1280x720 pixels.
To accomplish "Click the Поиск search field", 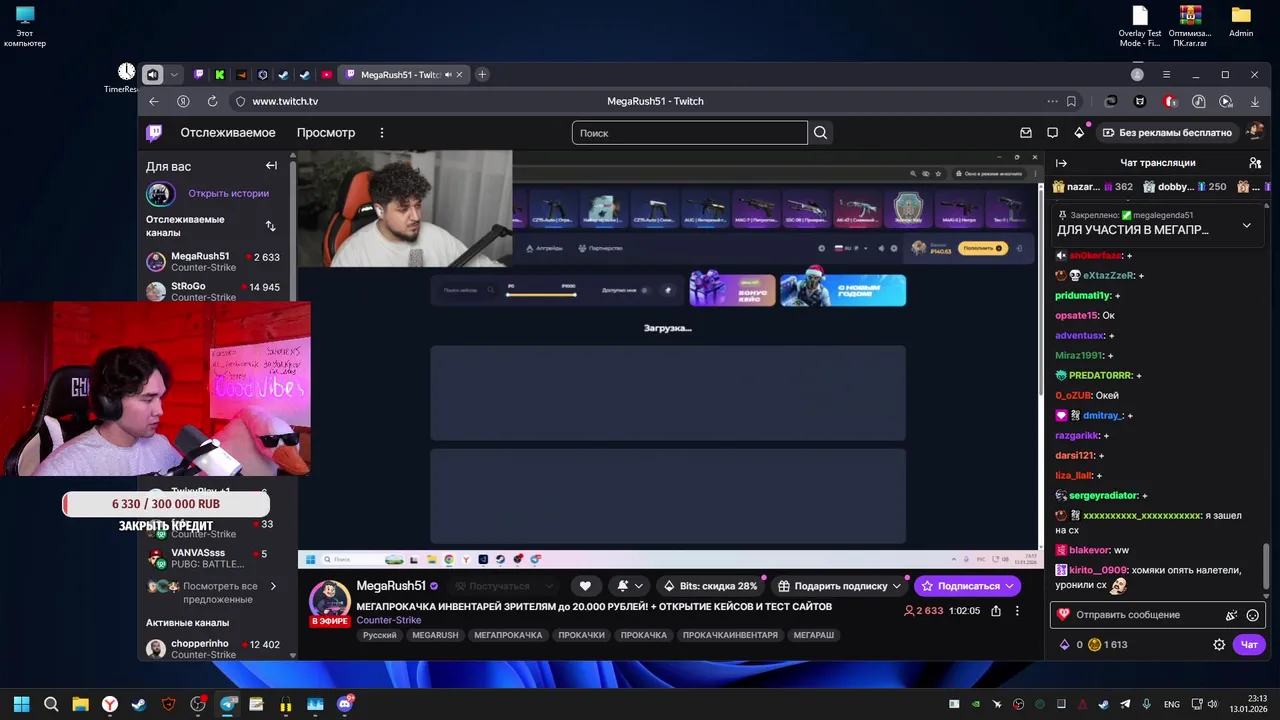I will [x=690, y=133].
